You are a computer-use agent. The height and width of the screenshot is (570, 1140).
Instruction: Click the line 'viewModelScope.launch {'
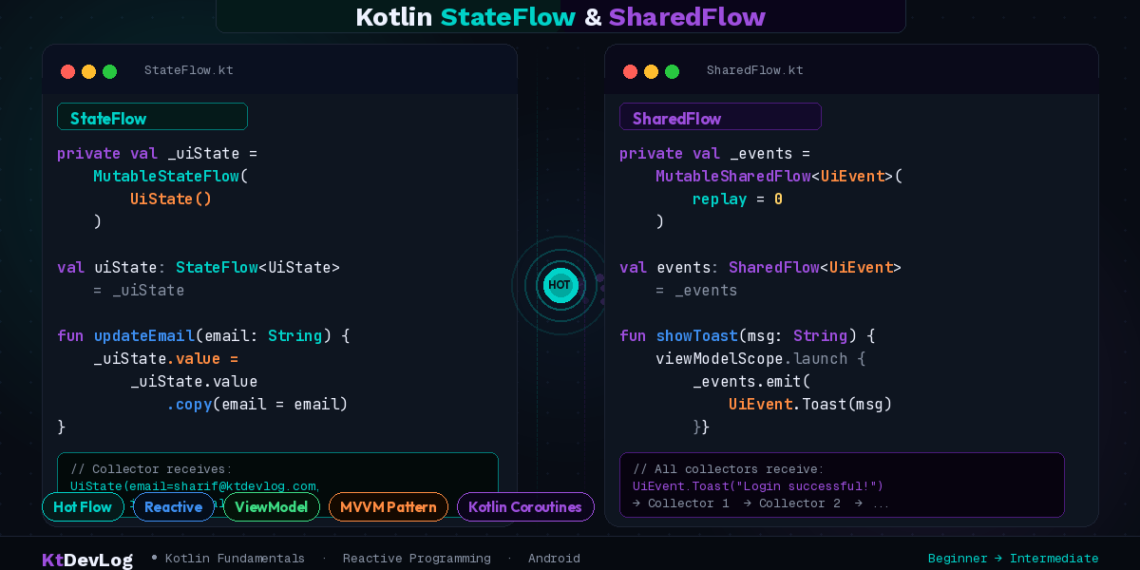click(760, 358)
